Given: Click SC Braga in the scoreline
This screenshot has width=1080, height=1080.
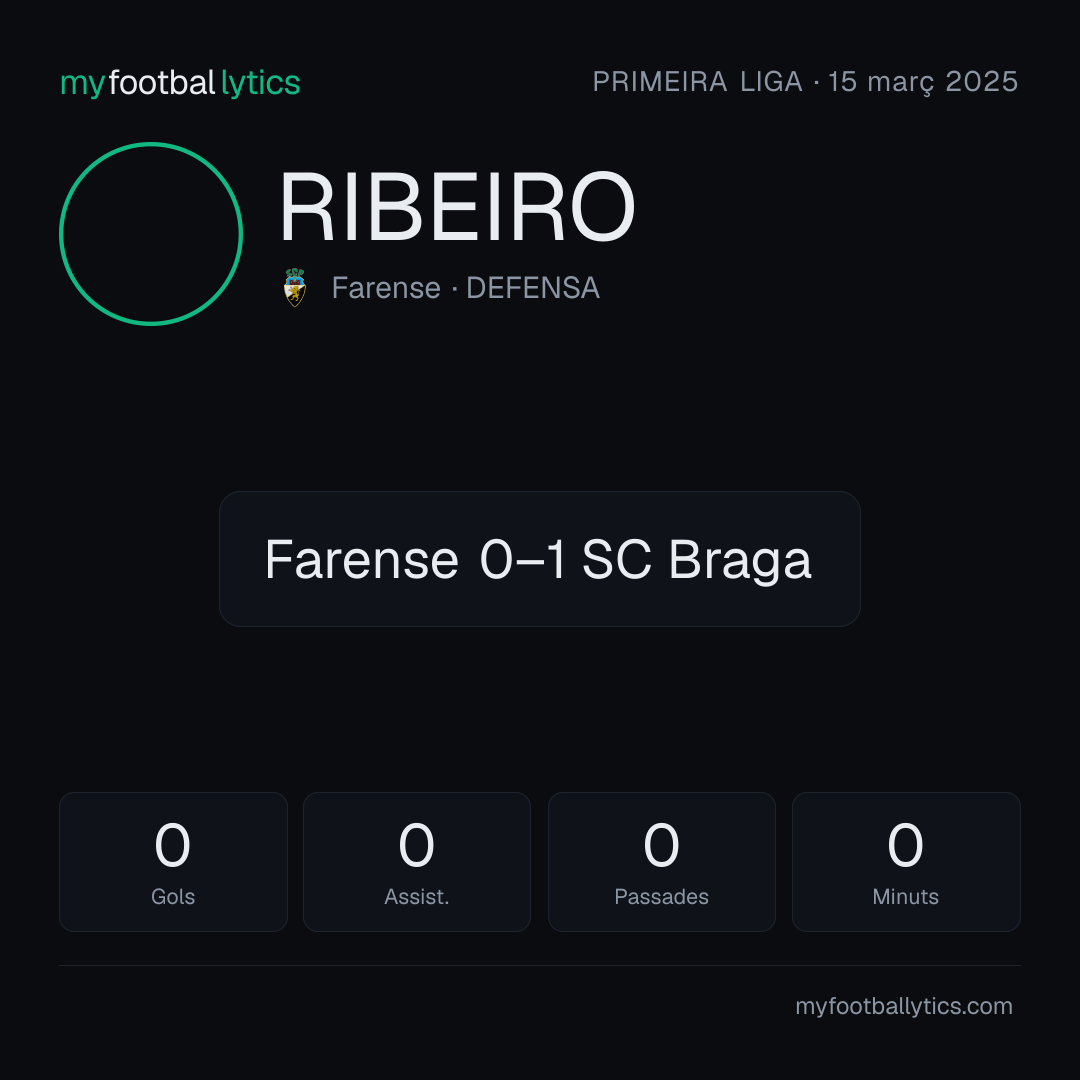Looking at the screenshot, I should coord(696,559).
